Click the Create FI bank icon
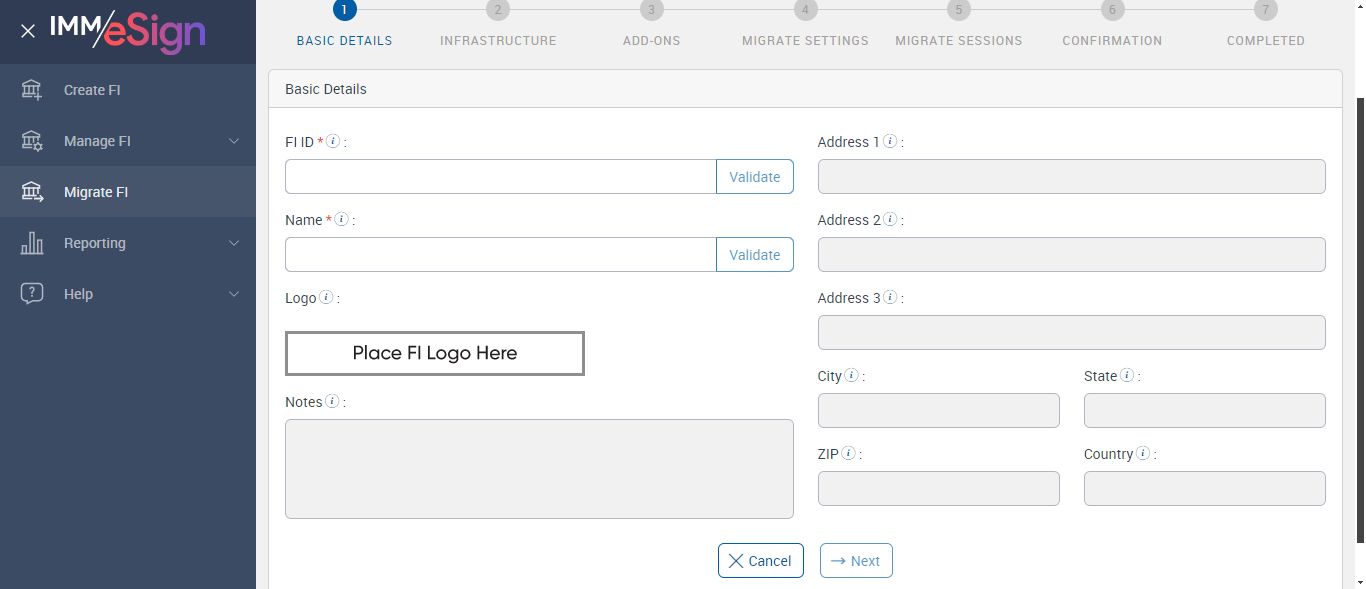 [x=32, y=90]
